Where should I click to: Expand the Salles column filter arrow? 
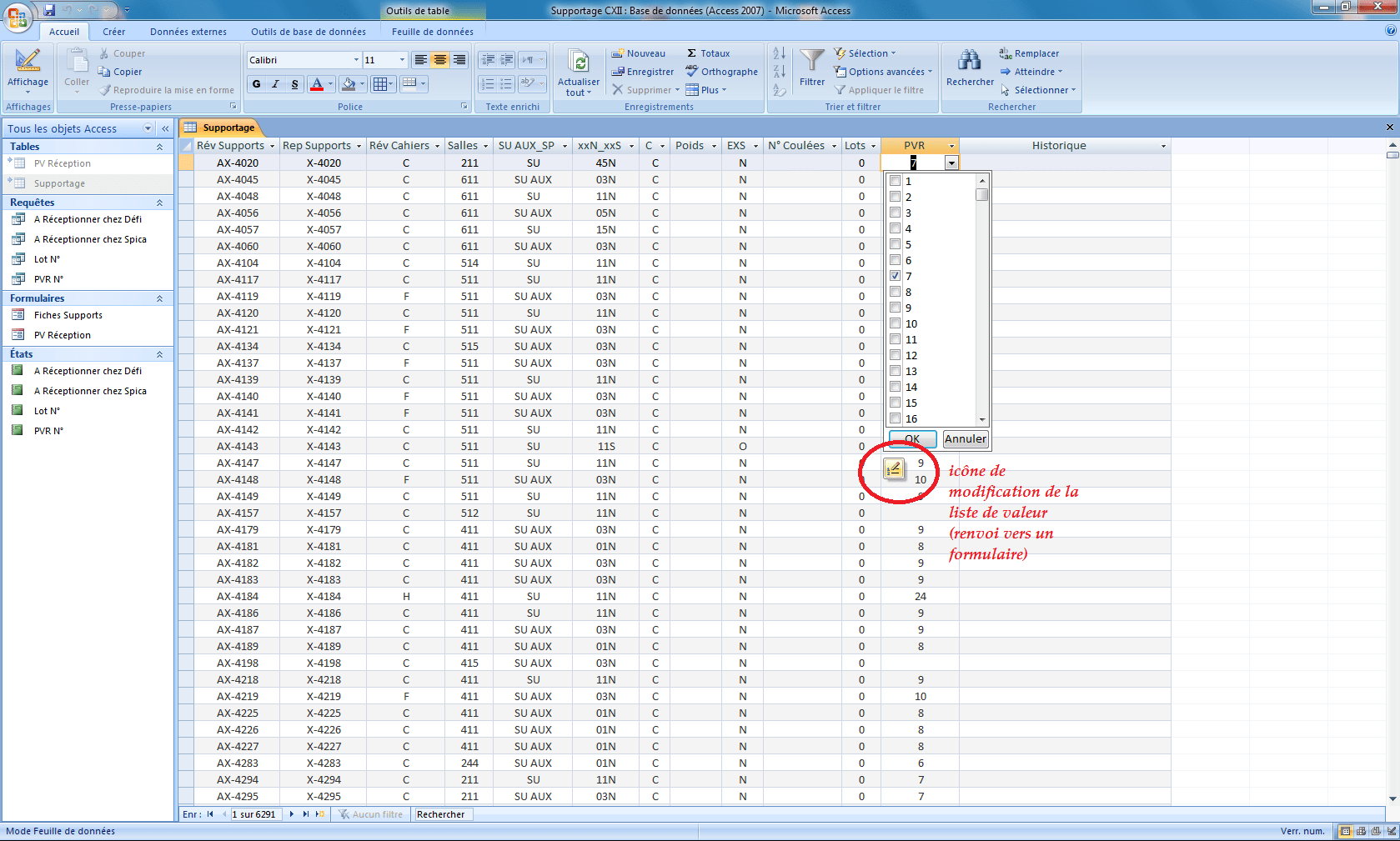[486, 146]
